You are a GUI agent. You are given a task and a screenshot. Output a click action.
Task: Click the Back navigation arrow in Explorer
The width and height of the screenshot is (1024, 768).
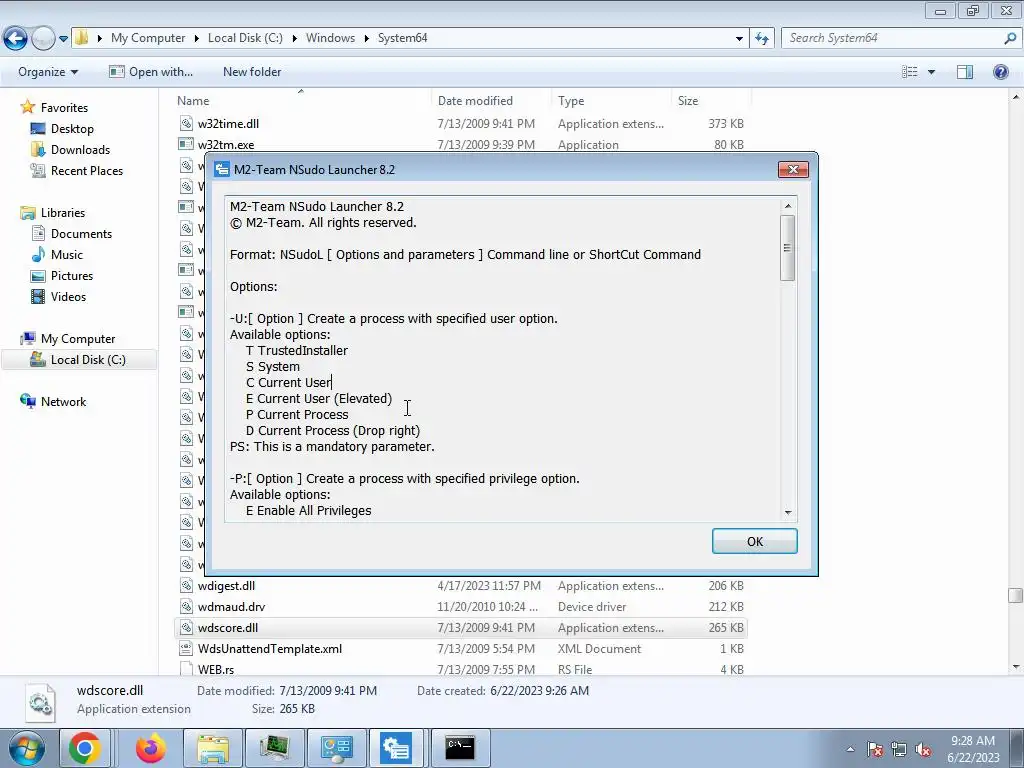(x=15, y=38)
